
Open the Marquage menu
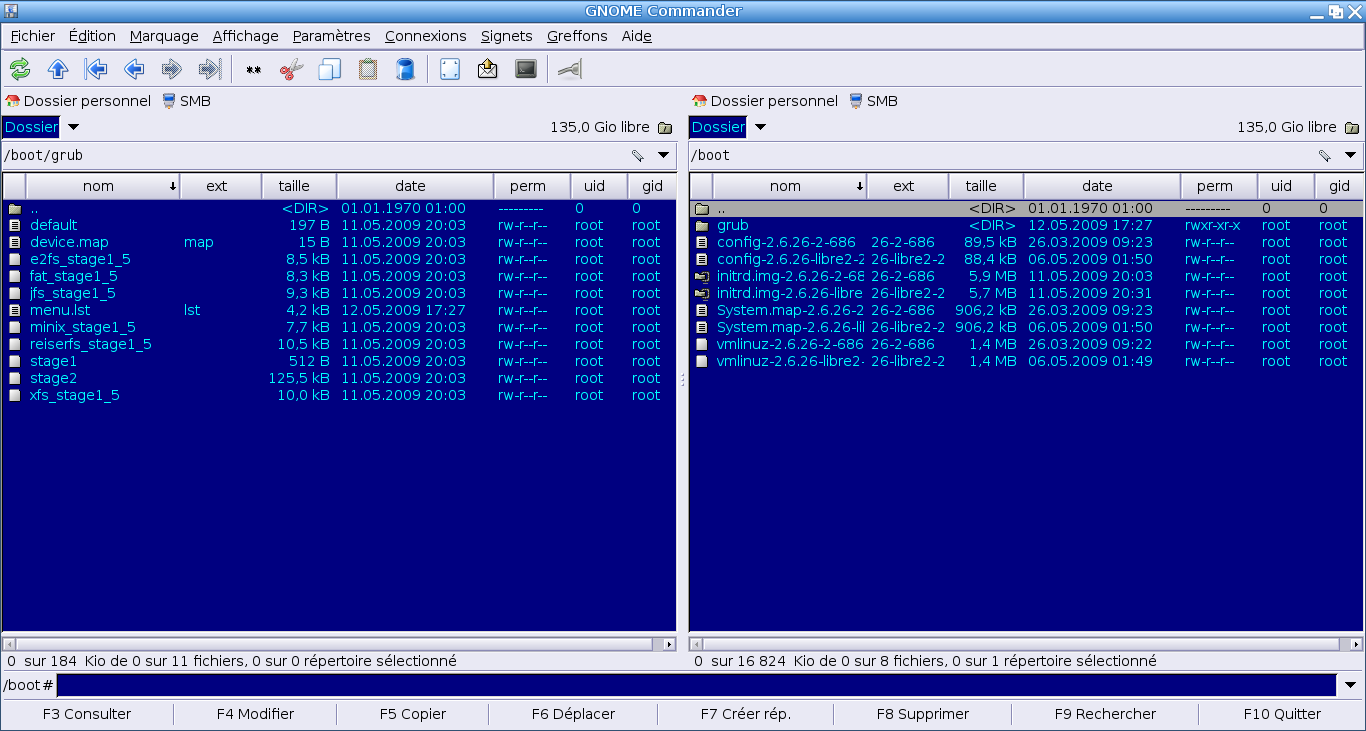coord(164,36)
